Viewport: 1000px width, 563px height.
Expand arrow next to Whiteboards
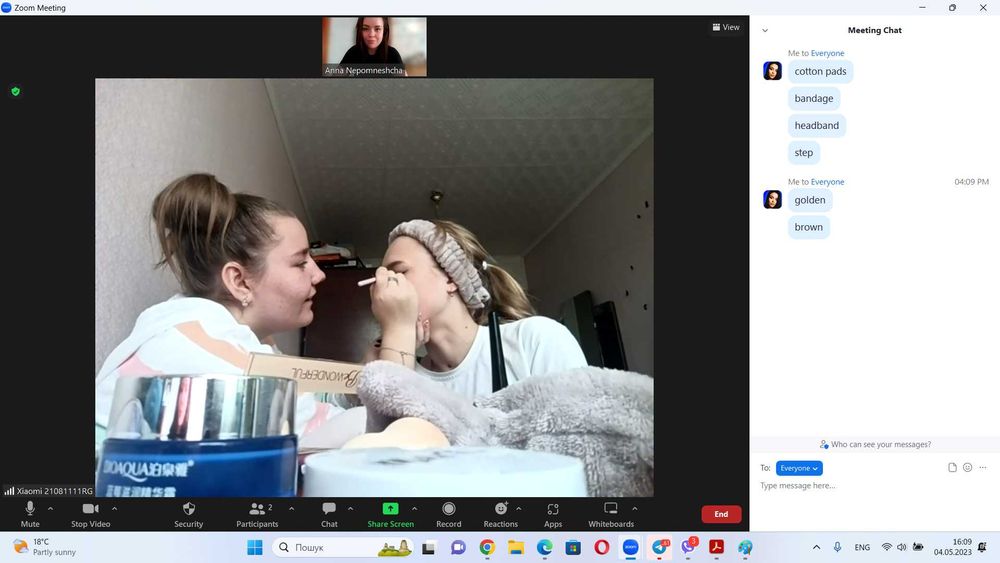pyautogui.click(x=635, y=509)
